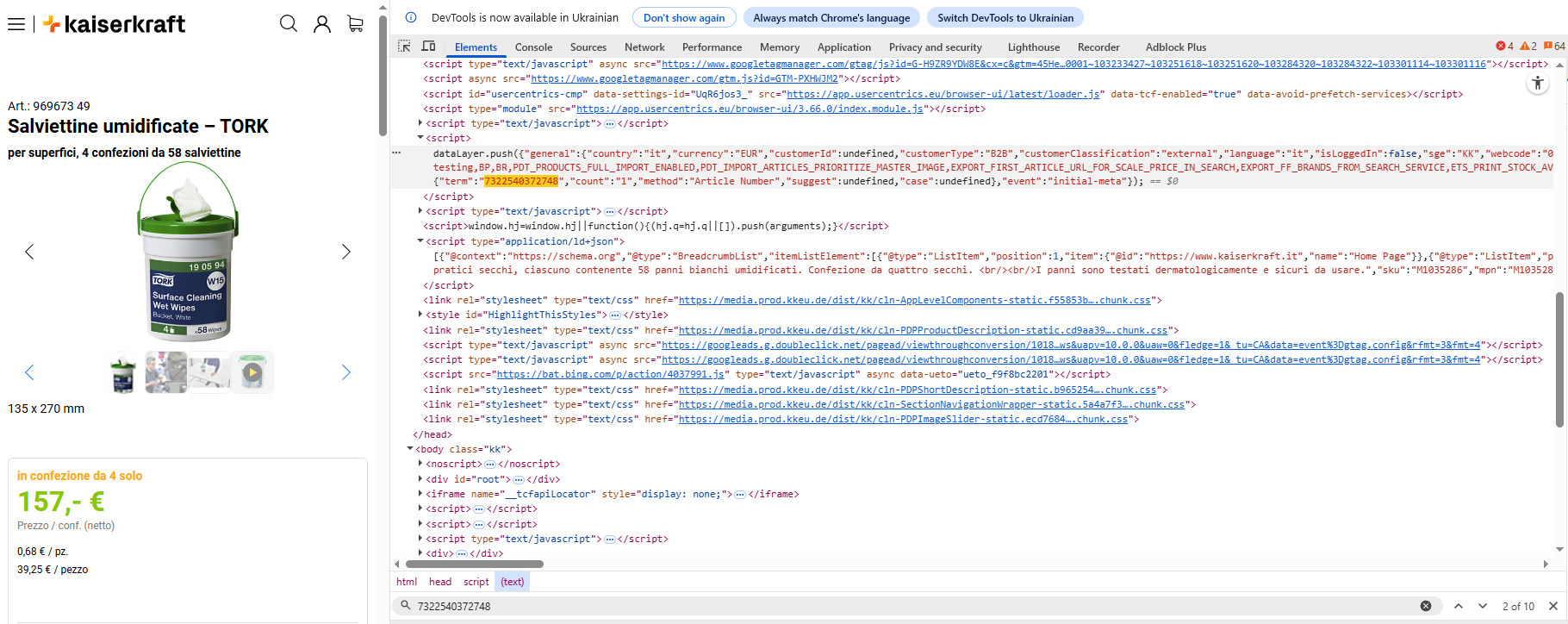Collapse the body class kk node
The height and width of the screenshot is (624, 1568).
(410, 449)
